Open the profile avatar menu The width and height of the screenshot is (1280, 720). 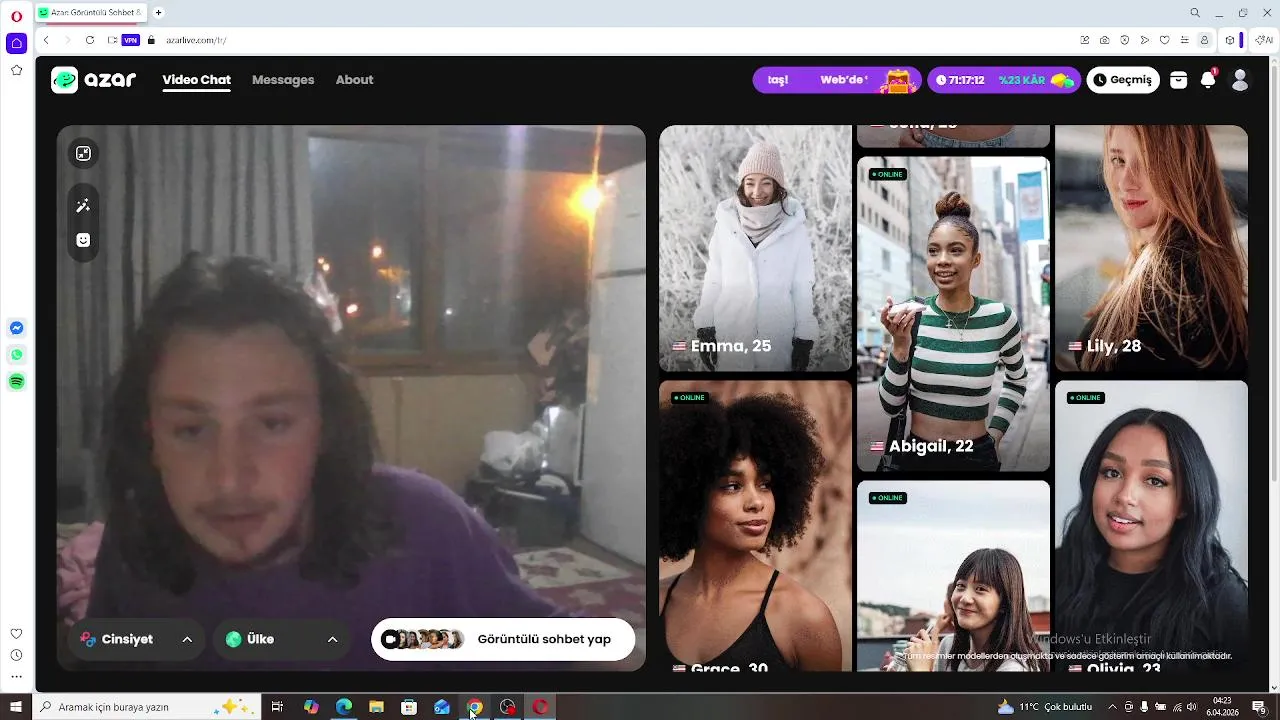(x=1240, y=80)
